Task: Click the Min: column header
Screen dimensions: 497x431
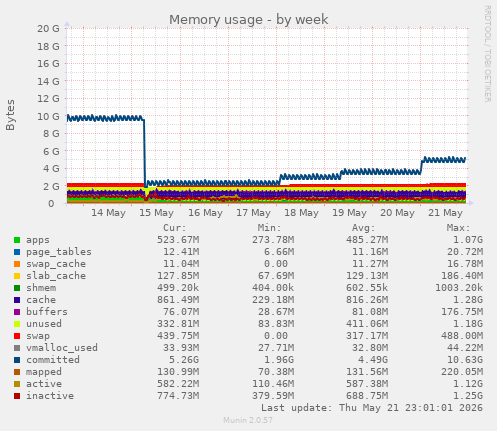Action: coord(269,228)
